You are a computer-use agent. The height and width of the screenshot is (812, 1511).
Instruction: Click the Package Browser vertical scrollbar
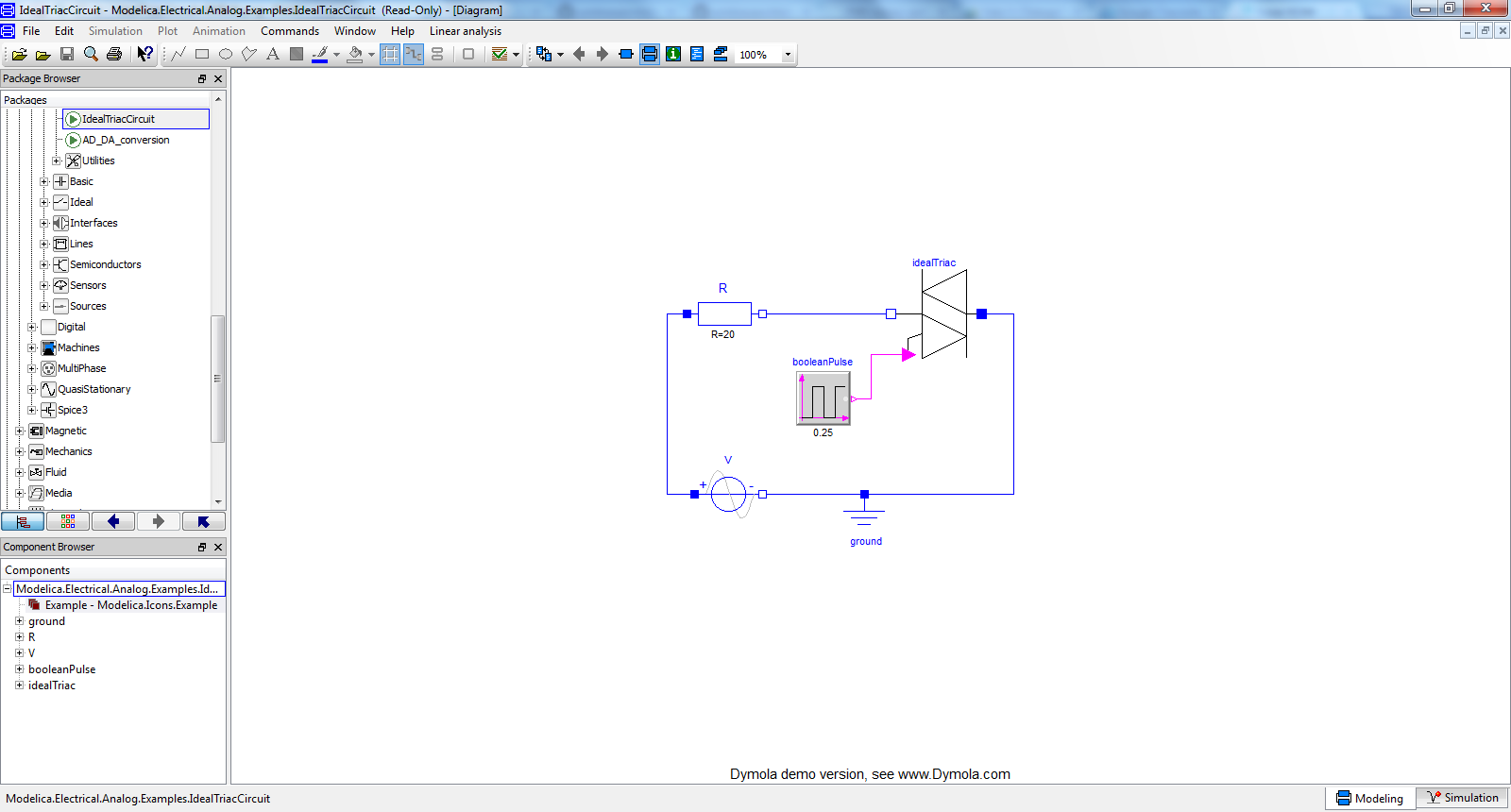218,379
